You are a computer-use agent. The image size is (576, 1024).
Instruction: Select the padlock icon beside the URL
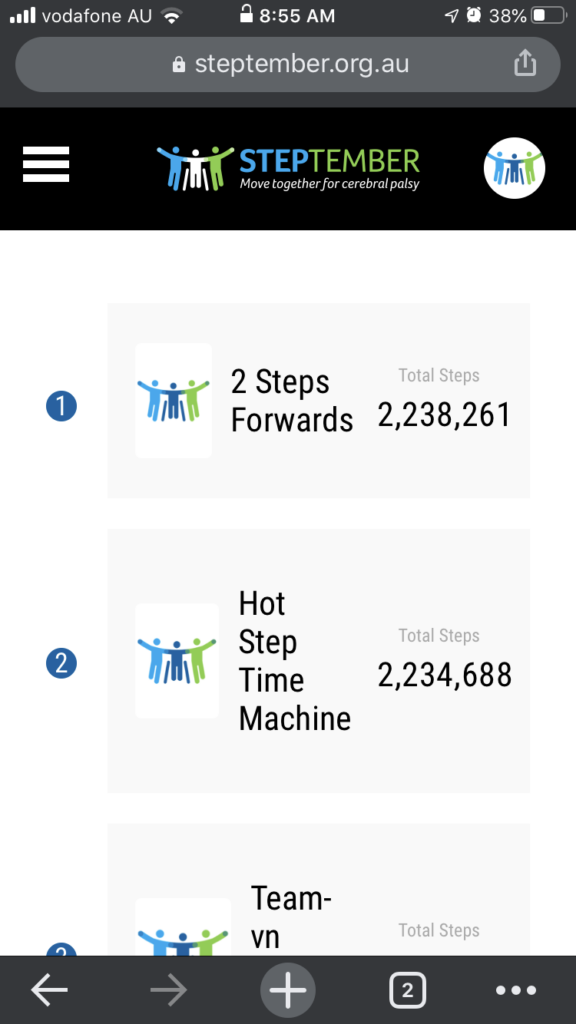point(178,64)
